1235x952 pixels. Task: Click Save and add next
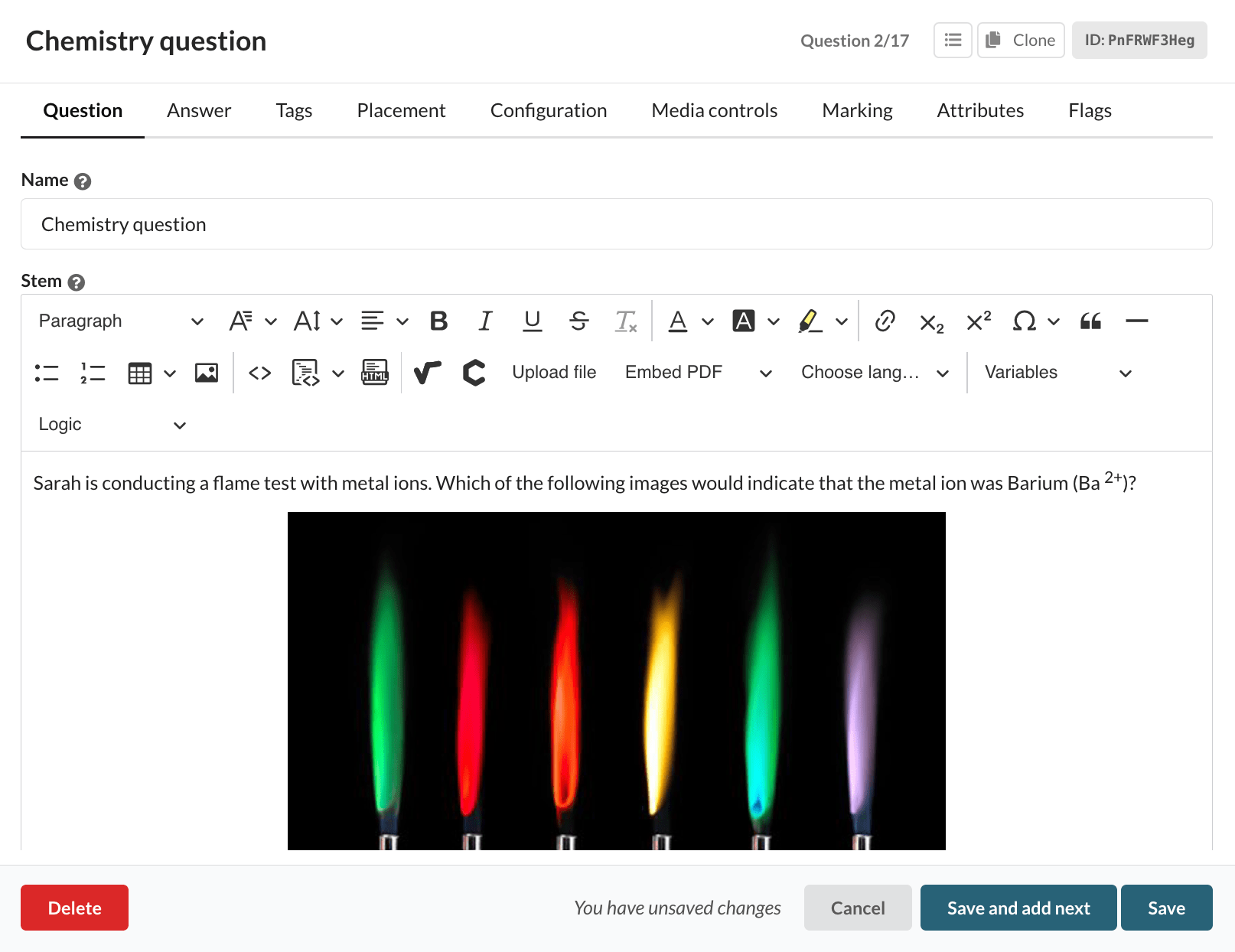pyautogui.click(x=1018, y=908)
